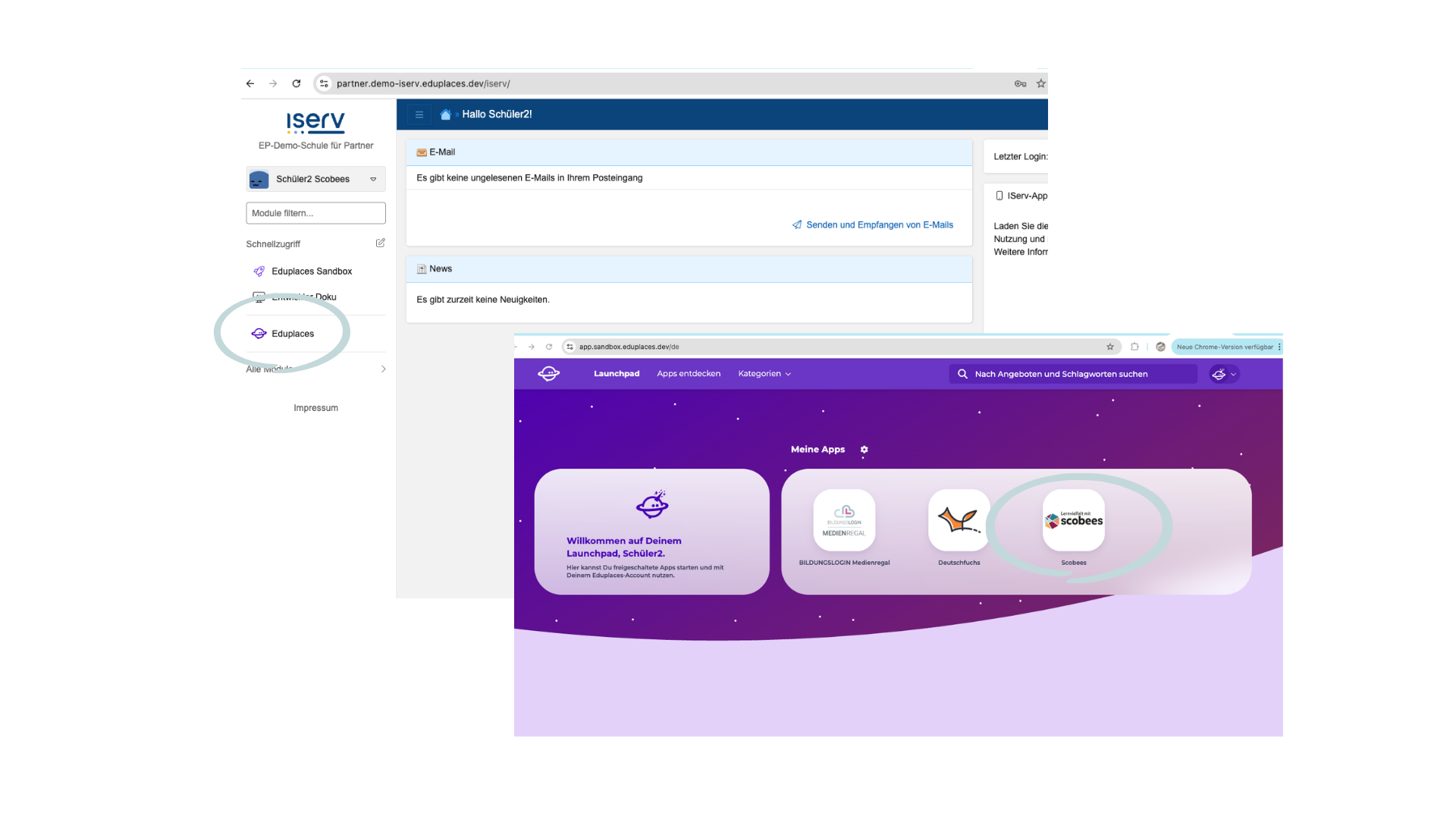The image size is (1456, 819).
Task: Click the IServ hamburger menu icon
Action: [x=419, y=115]
